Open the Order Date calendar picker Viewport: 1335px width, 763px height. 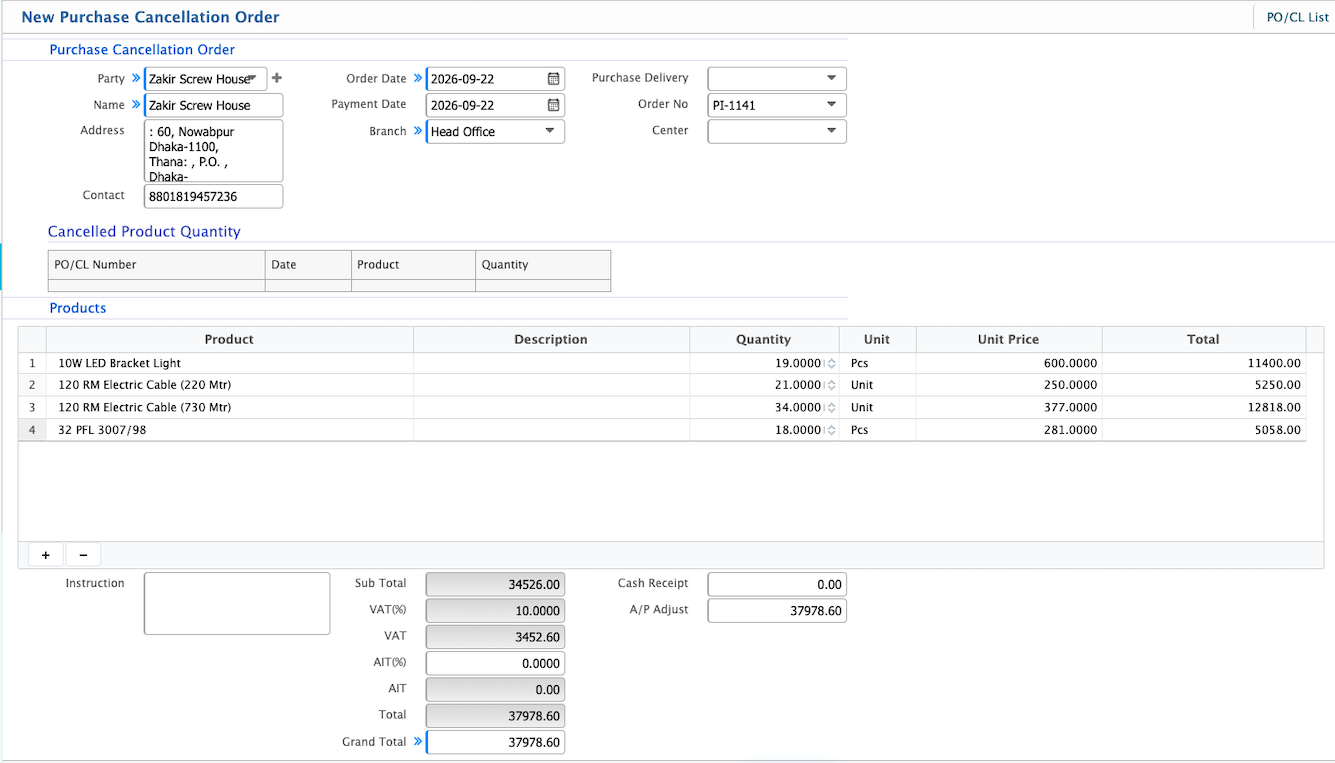point(553,79)
